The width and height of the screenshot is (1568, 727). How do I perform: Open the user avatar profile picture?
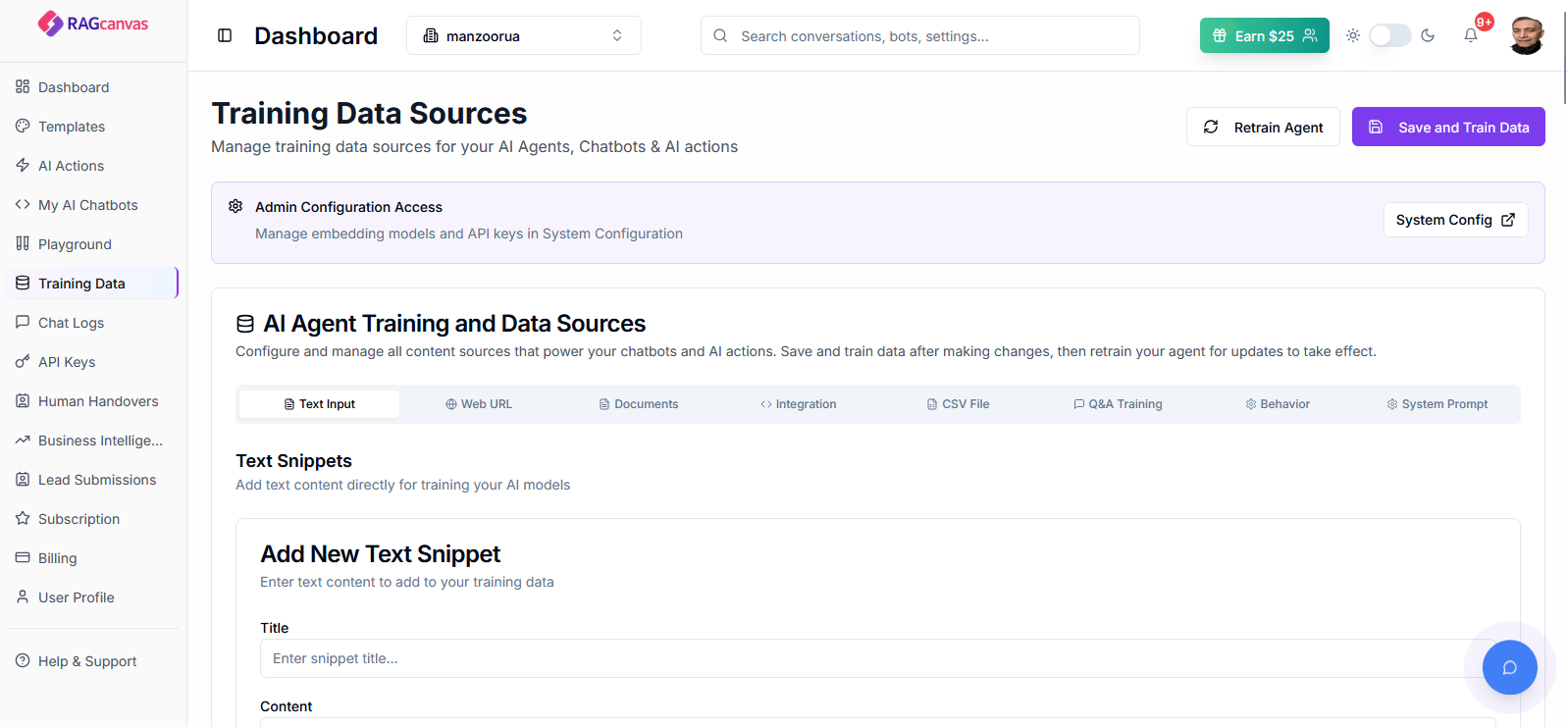pyautogui.click(x=1526, y=35)
